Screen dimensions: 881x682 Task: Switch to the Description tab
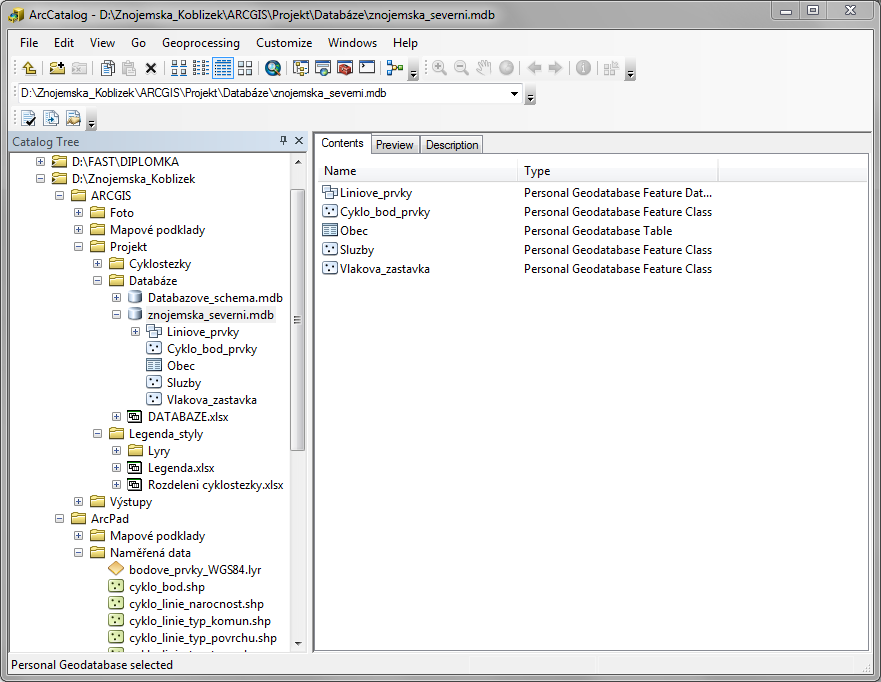click(x=452, y=145)
